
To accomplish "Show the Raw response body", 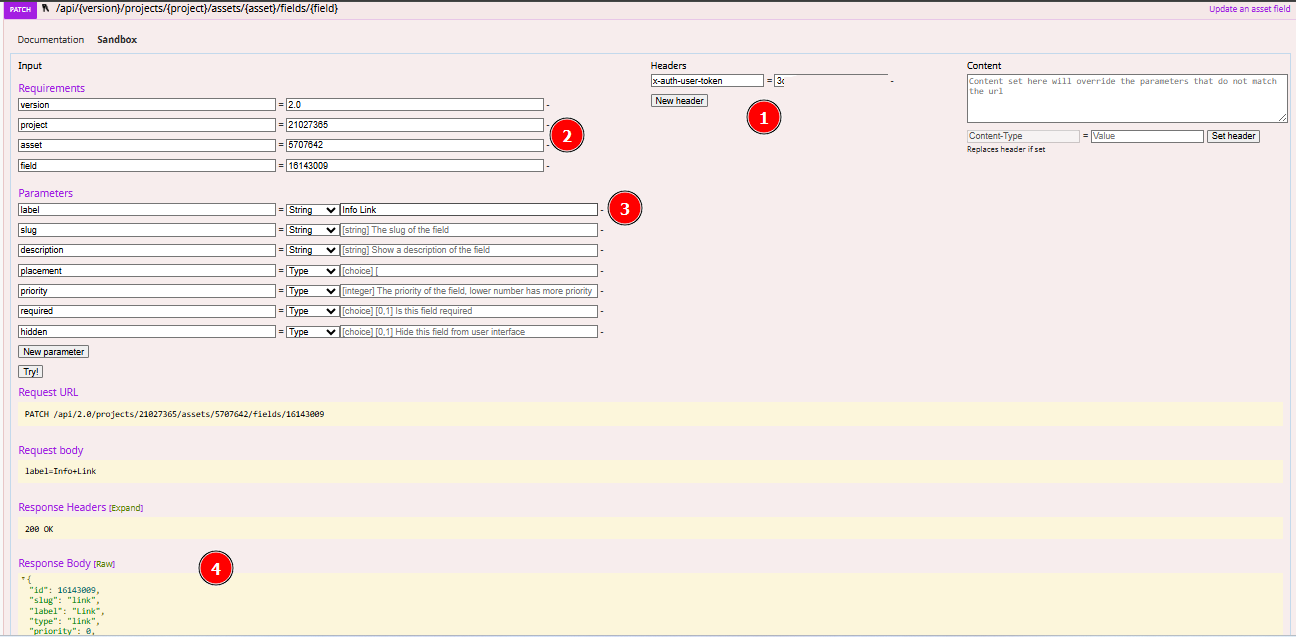I will click(104, 564).
